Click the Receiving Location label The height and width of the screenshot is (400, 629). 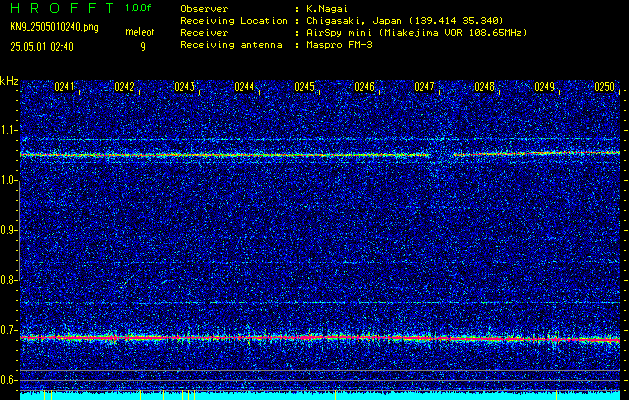234,20
